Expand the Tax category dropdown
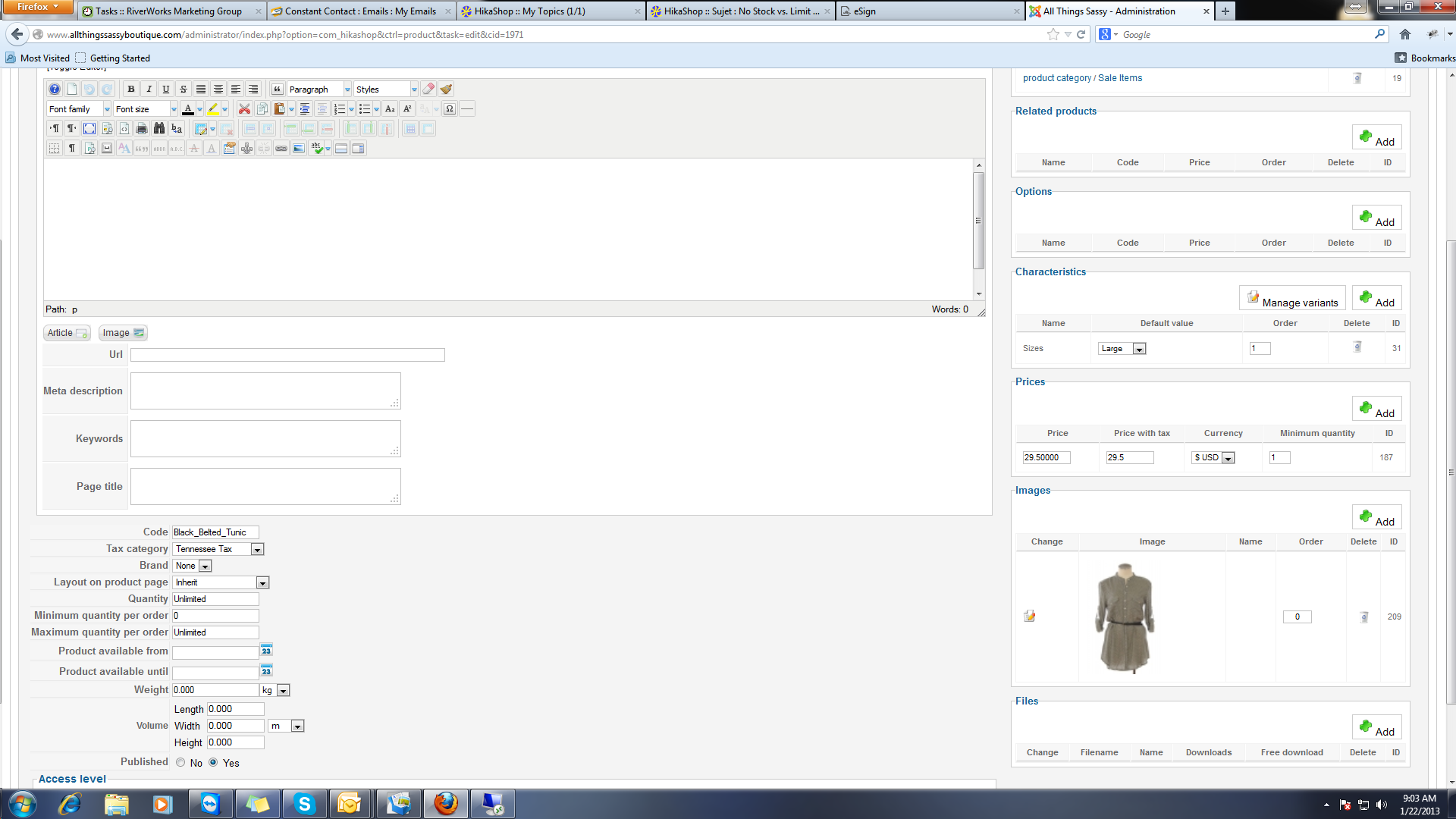This screenshot has width=1456, height=819. 257,550
